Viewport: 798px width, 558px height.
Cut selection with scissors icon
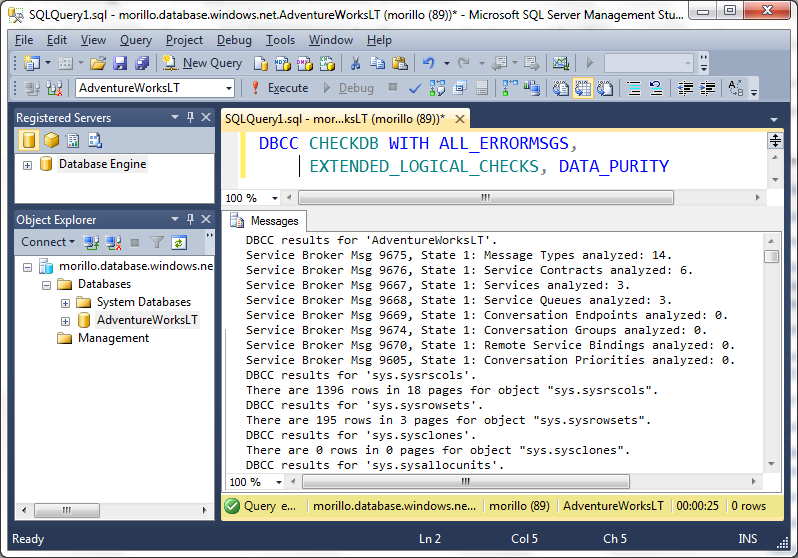[355, 63]
